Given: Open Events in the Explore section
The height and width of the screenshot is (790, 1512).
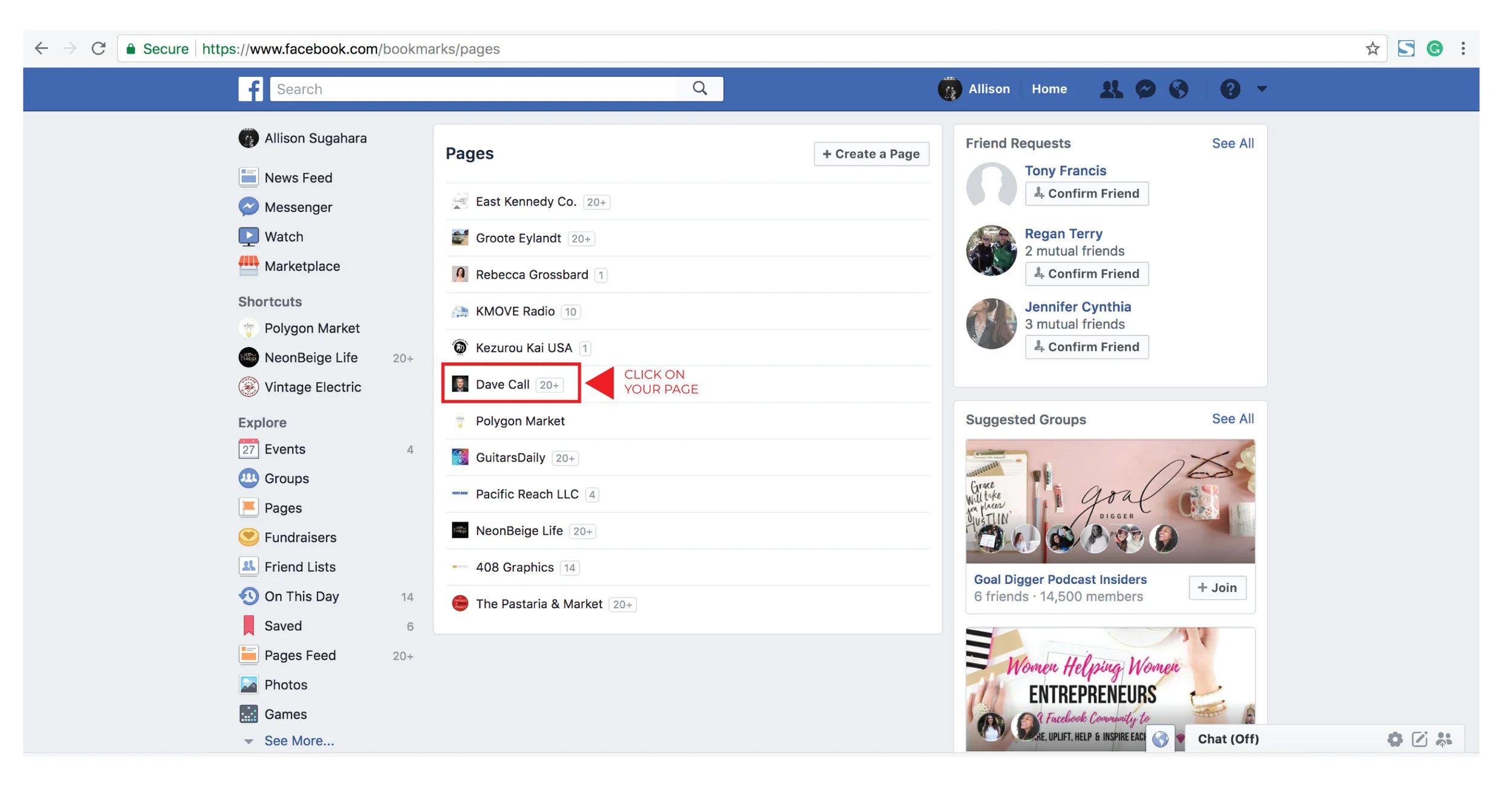Looking at the screenshot, I should click(272, 449).
